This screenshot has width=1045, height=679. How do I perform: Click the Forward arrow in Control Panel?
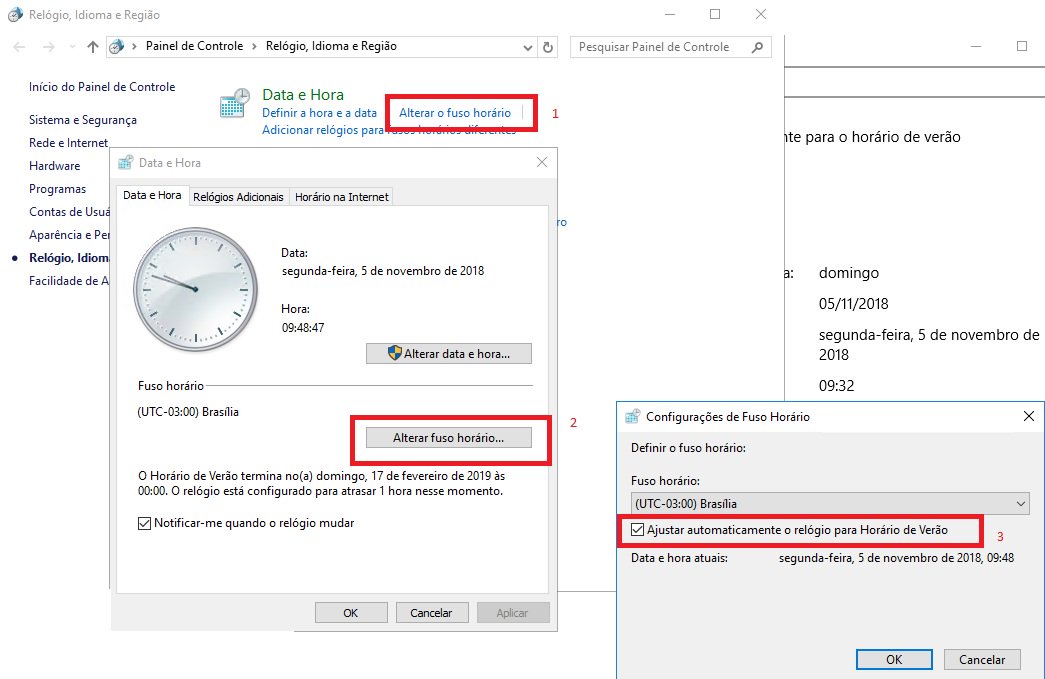pos(49,47)
